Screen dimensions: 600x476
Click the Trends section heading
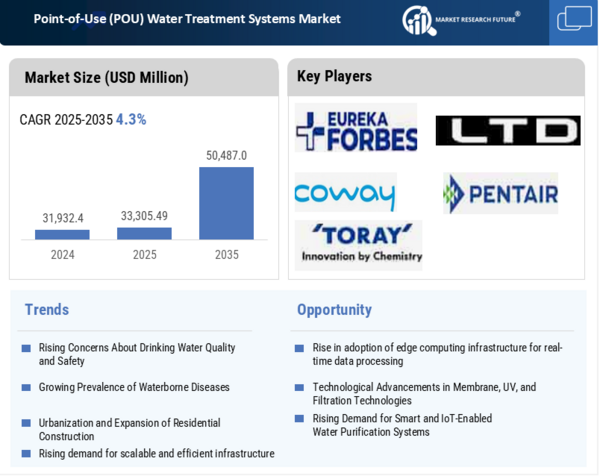point(47,310)
